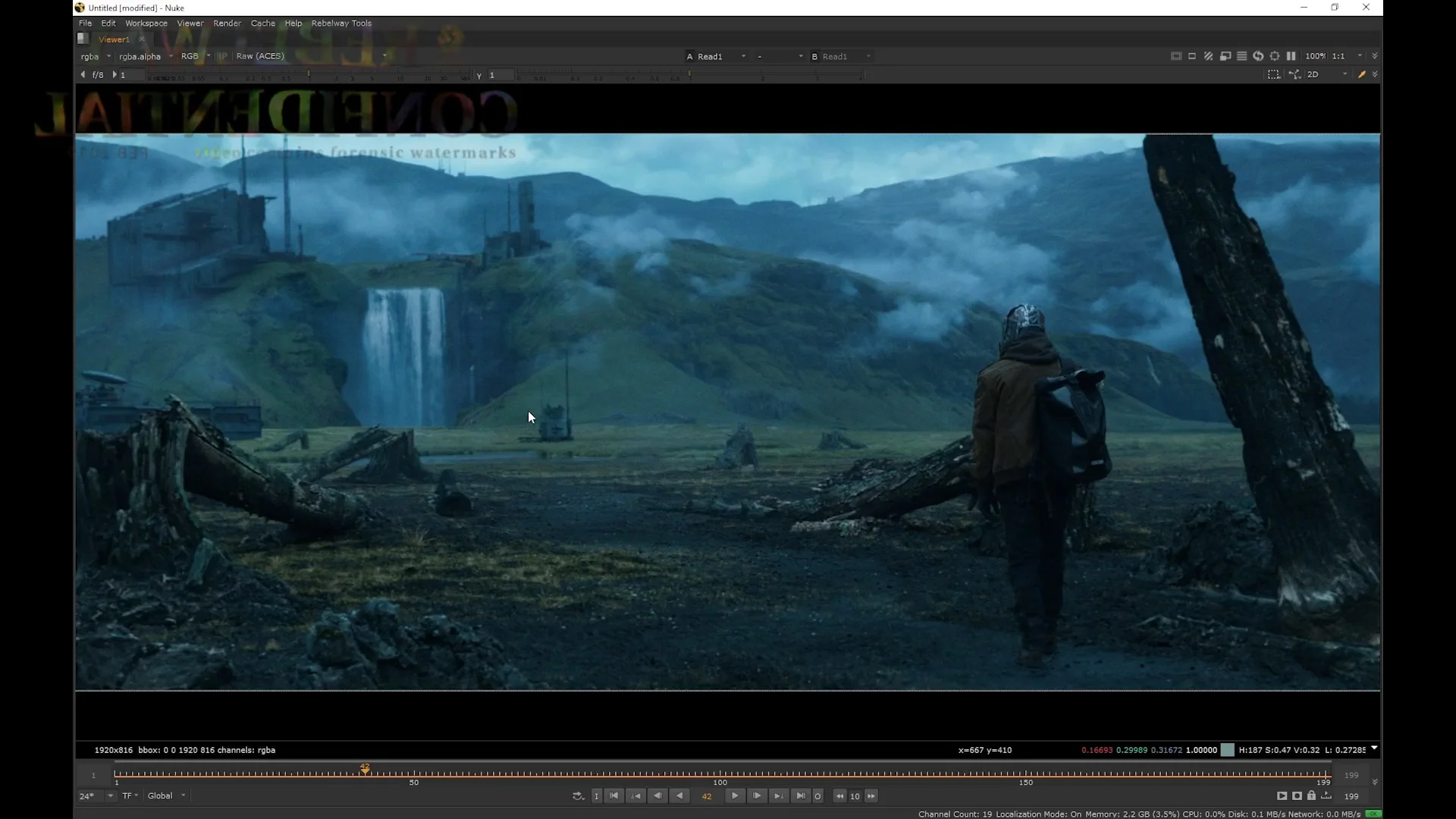Open the wipe composite mode dropdown
The image size is (1456, 819).
pos(780,56)
